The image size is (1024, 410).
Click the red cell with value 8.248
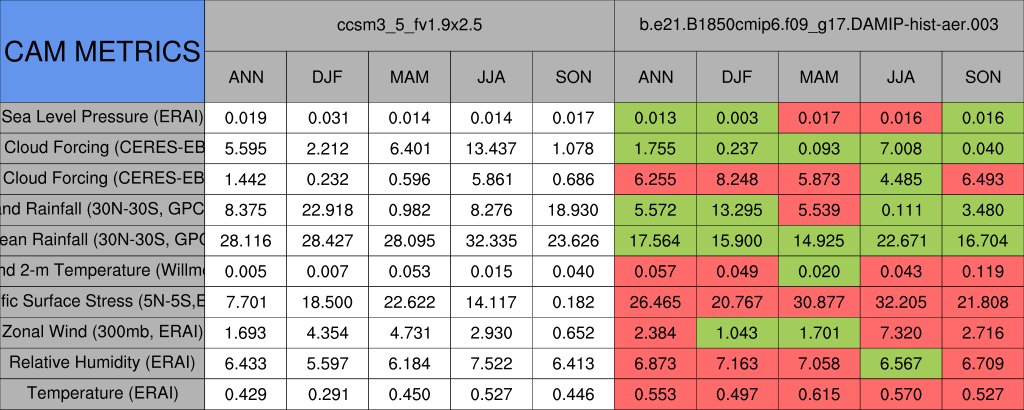[x=737, y=179]
